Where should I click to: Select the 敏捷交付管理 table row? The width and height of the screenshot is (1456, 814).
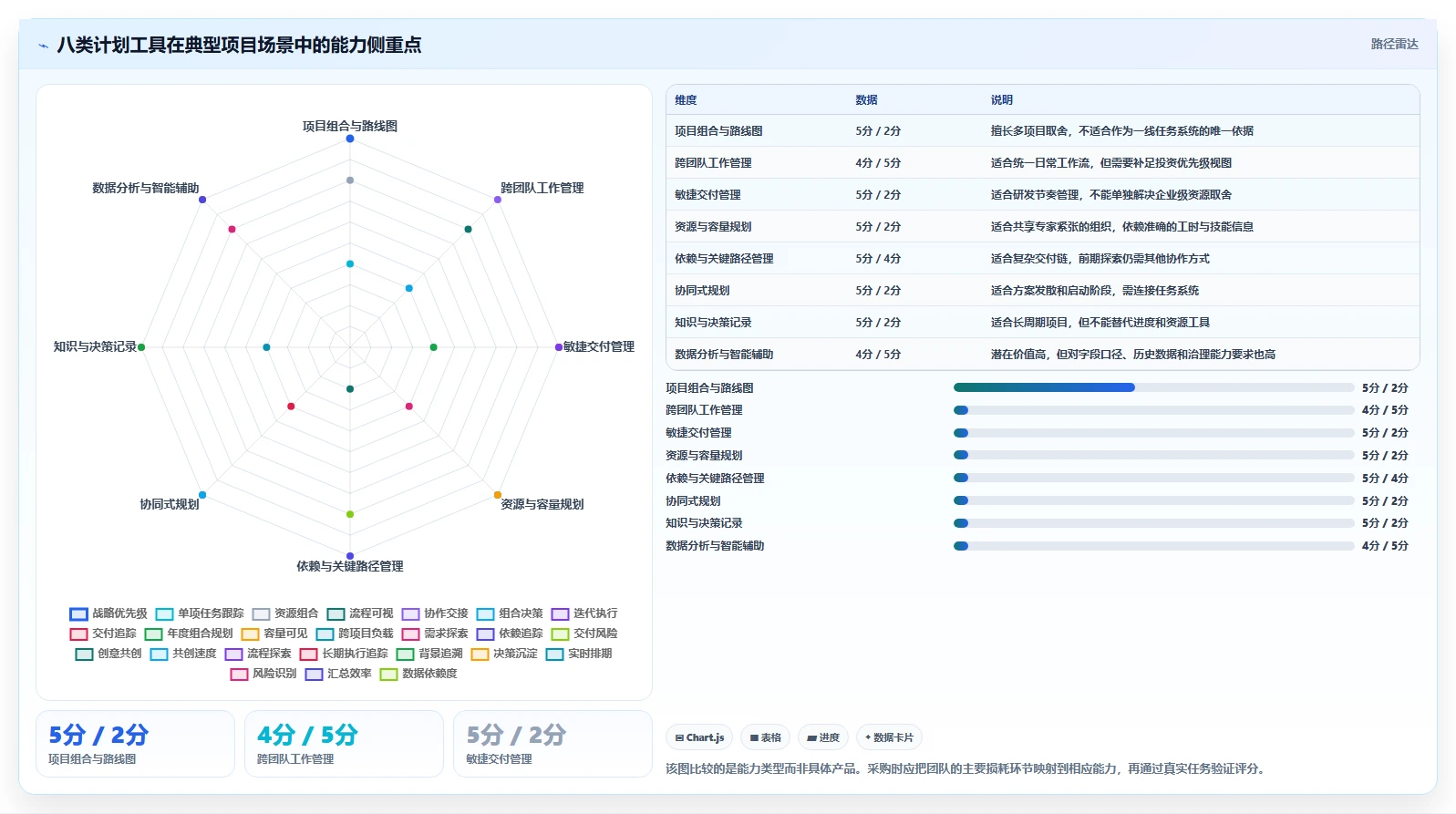coord(1043,195)
